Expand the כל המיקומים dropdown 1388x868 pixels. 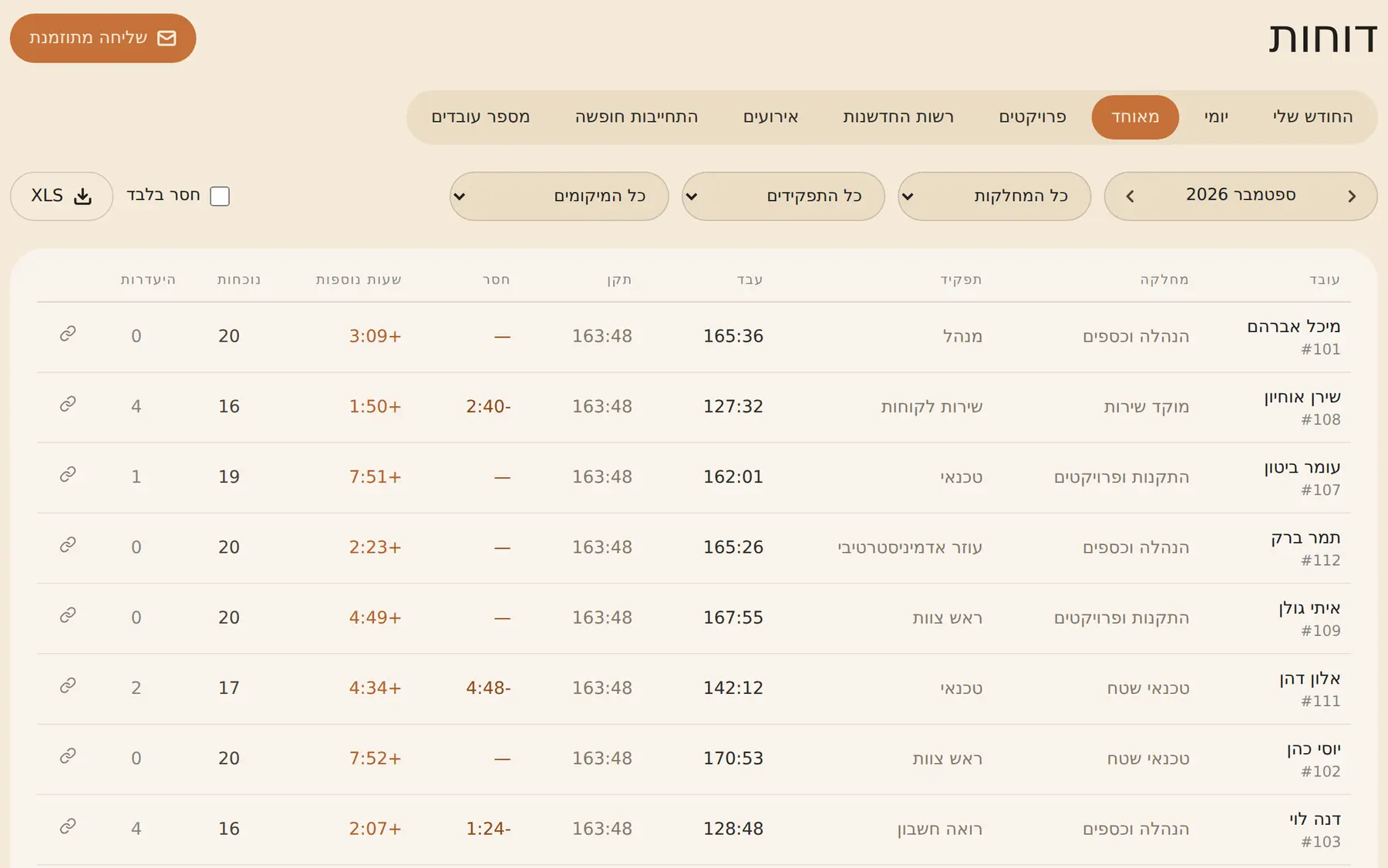tap(559, 196)
